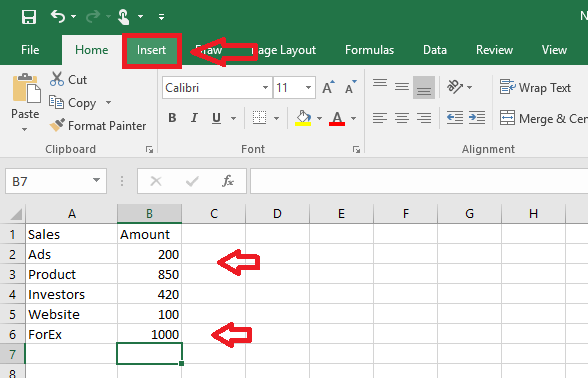Click the Borders icon
The image size is (588, 378).
[x=259, y=118]
